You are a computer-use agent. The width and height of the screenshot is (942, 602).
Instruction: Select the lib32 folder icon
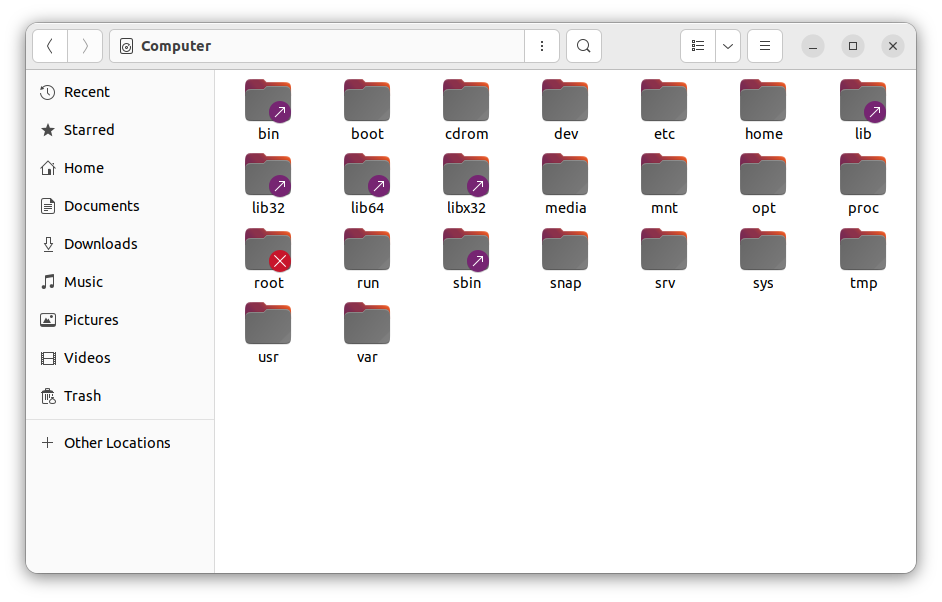coord(268,175)
